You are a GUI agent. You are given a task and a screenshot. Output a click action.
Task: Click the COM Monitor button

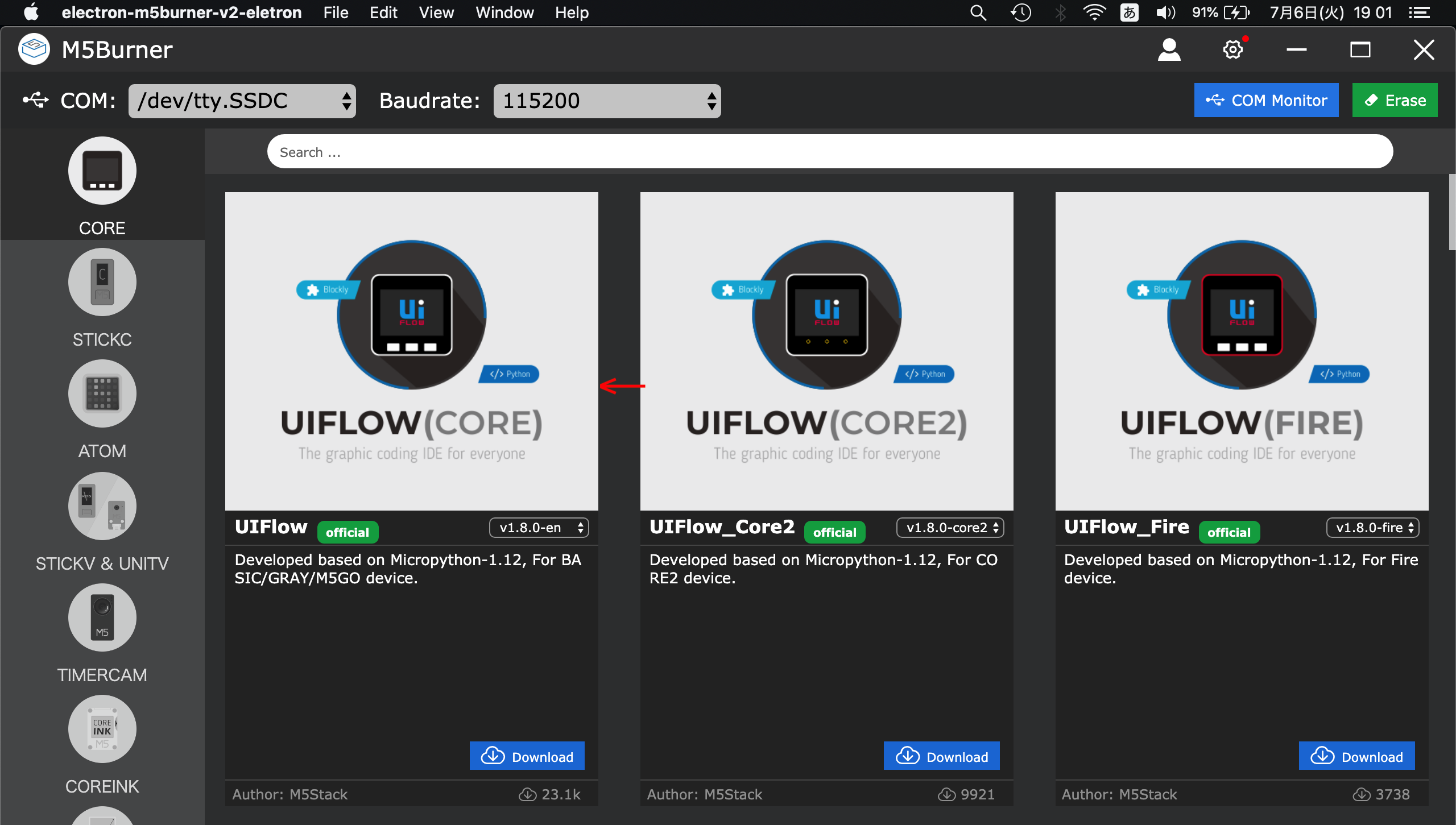[1266, 101]
